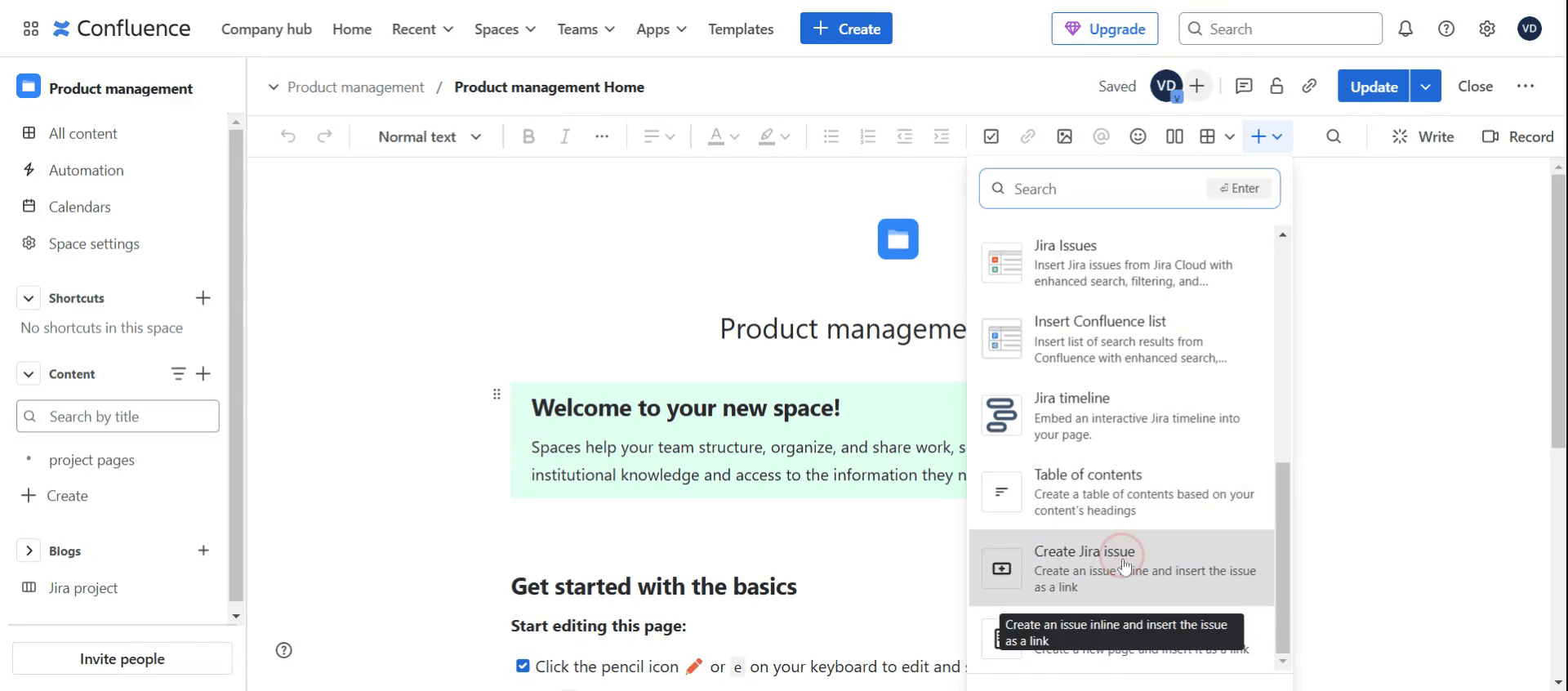Image resolution: width=1568 pixels, height=691 pixels.
Task: Open notifications bell
Action: [x=1405, y=29]
